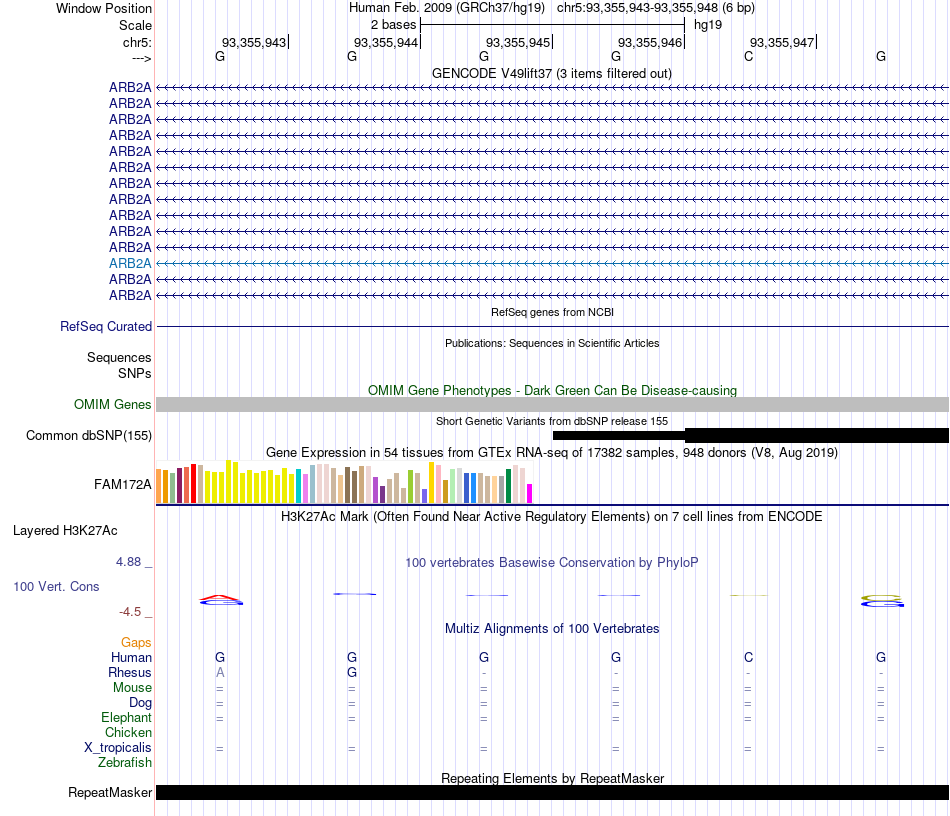Viewport: 950px width, 816px height.
Task: Click the C base in top sequence row
Action: pyautogui.click(x=748, y=56)
